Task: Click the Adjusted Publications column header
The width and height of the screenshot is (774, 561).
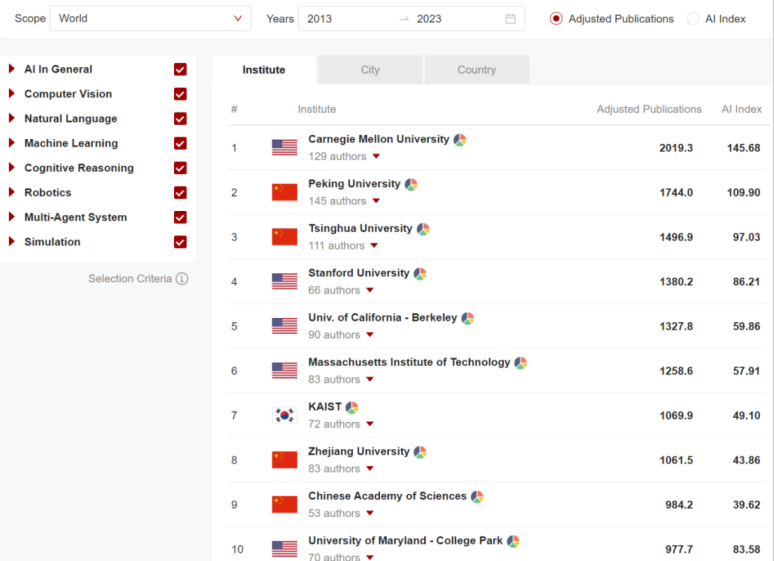Action: pos(649,109)
